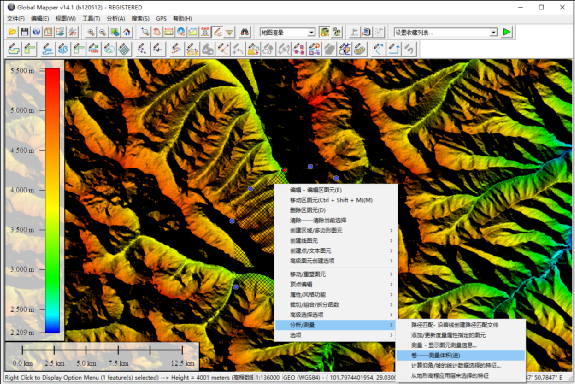Image resolution: width=575 pixels, height=384 pixels.
Task: Expand the 创建区域/多边形图元 submenu
Action: coord(336,230)
